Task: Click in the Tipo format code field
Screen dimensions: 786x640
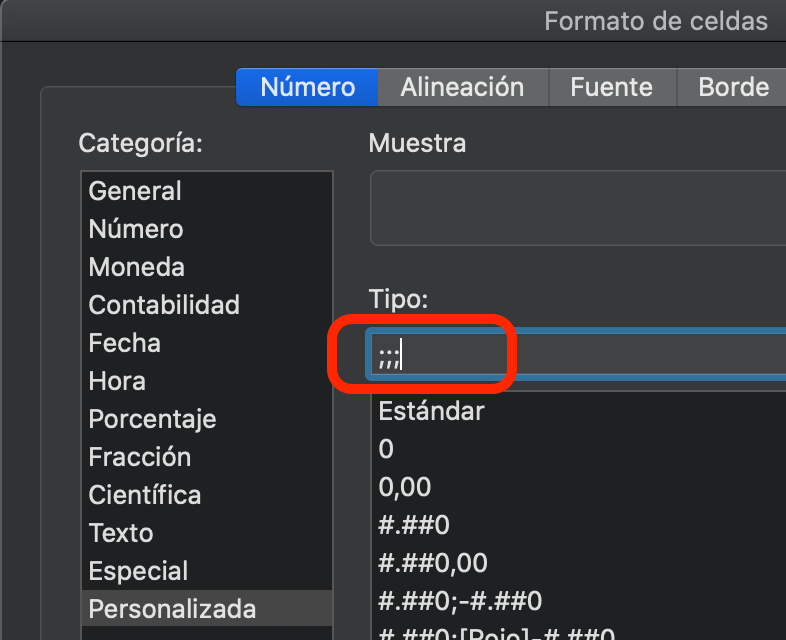Action: pyautogui.click(x=577, y=355)
